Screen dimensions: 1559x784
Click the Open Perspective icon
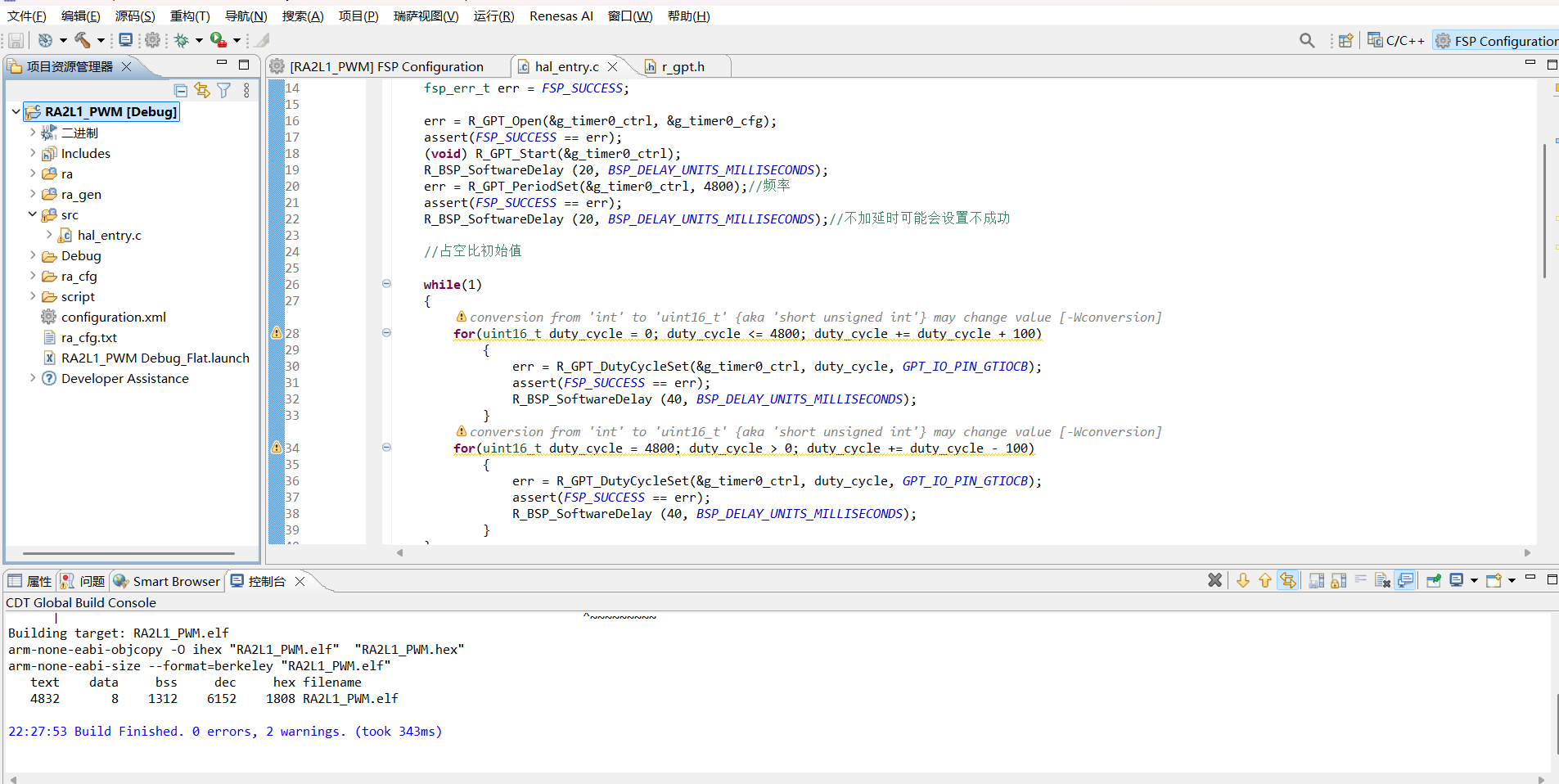(1345, 40)
